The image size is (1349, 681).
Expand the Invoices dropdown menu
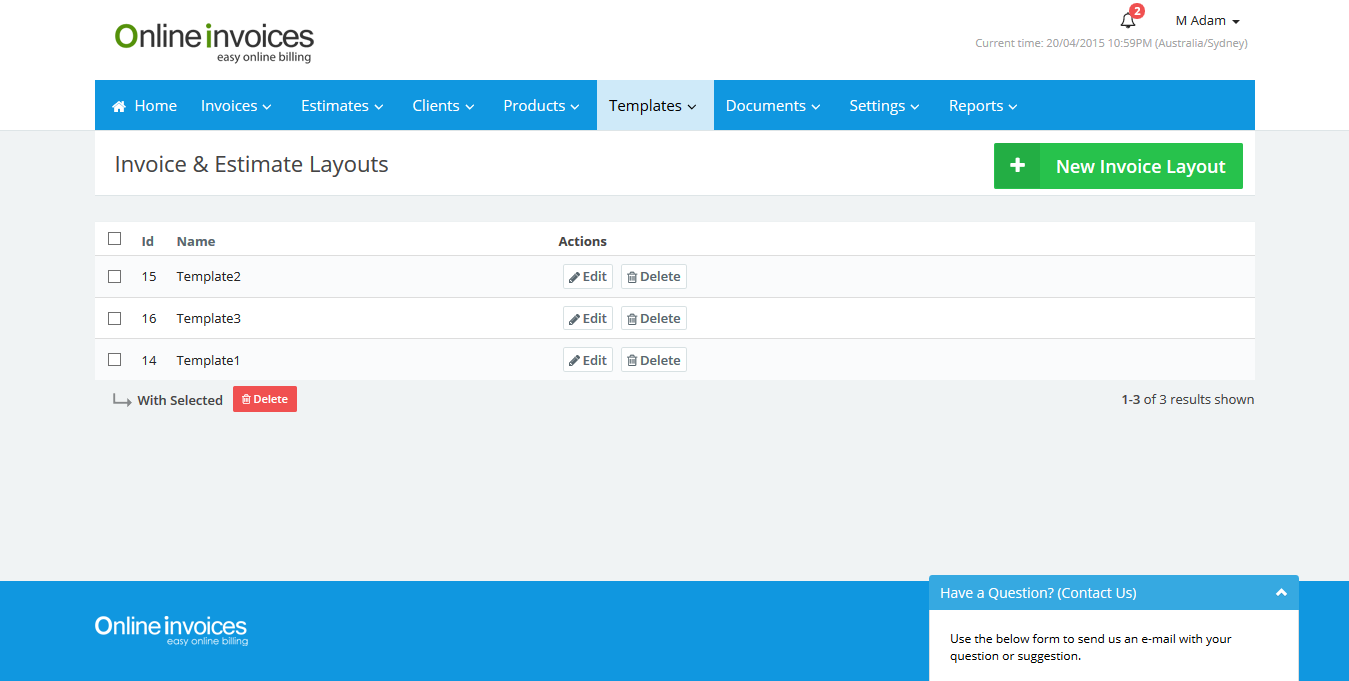[236, 106]
